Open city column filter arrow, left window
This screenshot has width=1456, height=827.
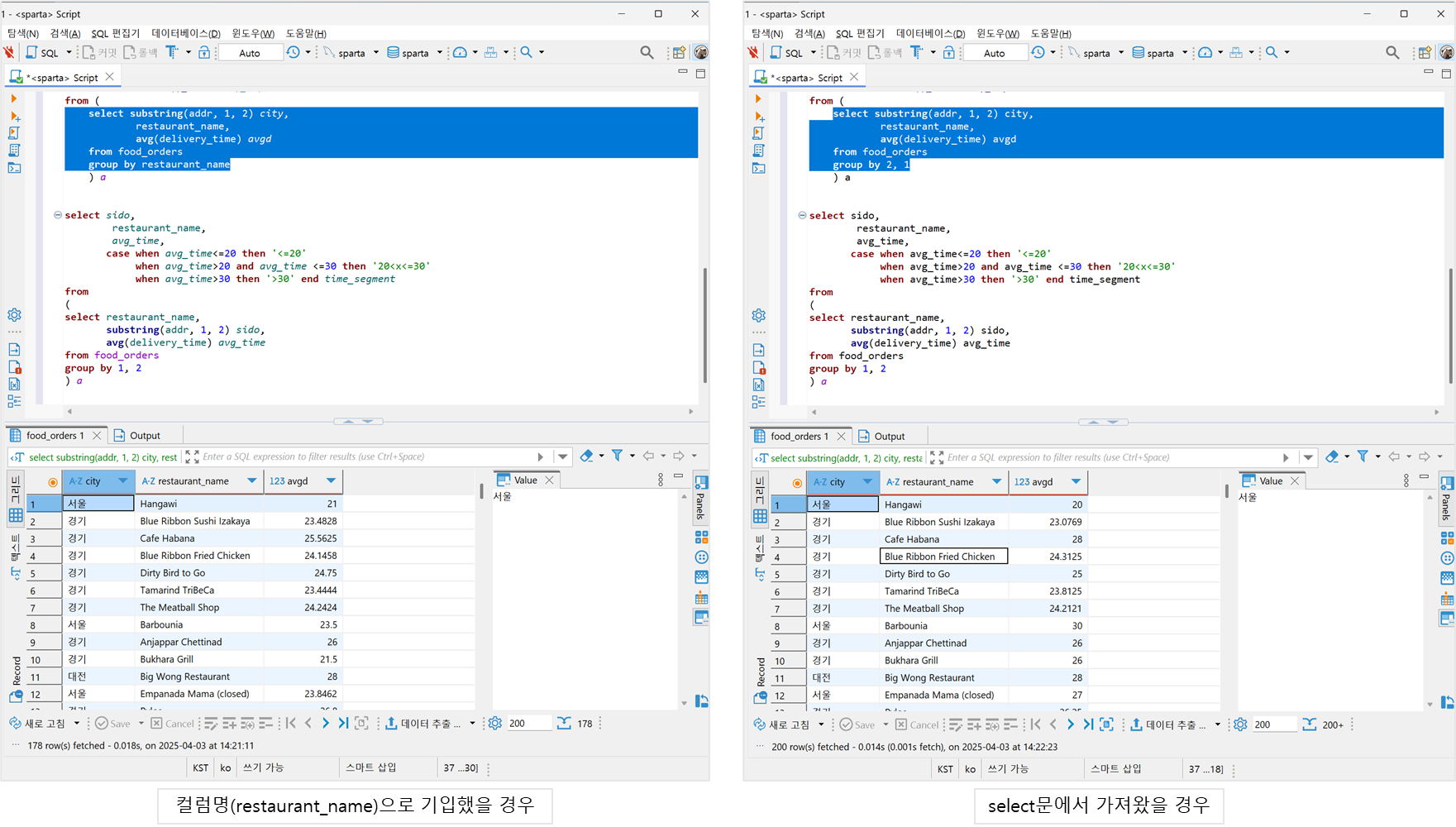point(123,481)
